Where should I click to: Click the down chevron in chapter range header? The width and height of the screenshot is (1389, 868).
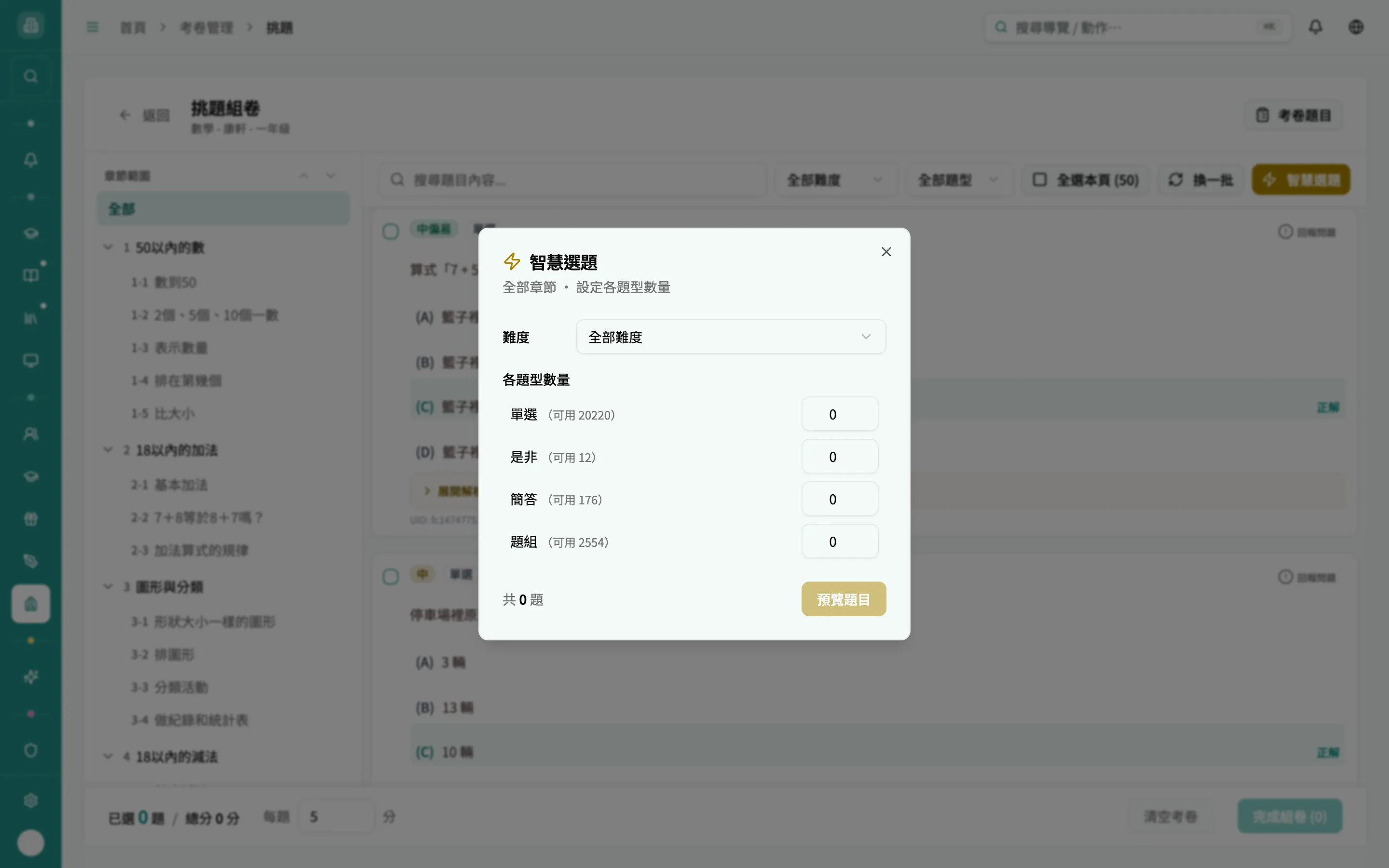[x=330, y=176]
